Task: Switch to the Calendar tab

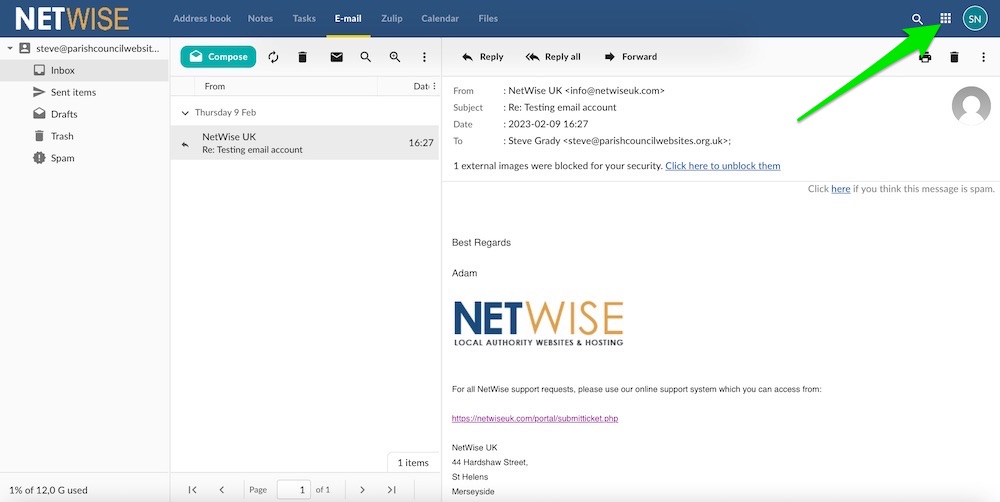Action: (440, 18)
